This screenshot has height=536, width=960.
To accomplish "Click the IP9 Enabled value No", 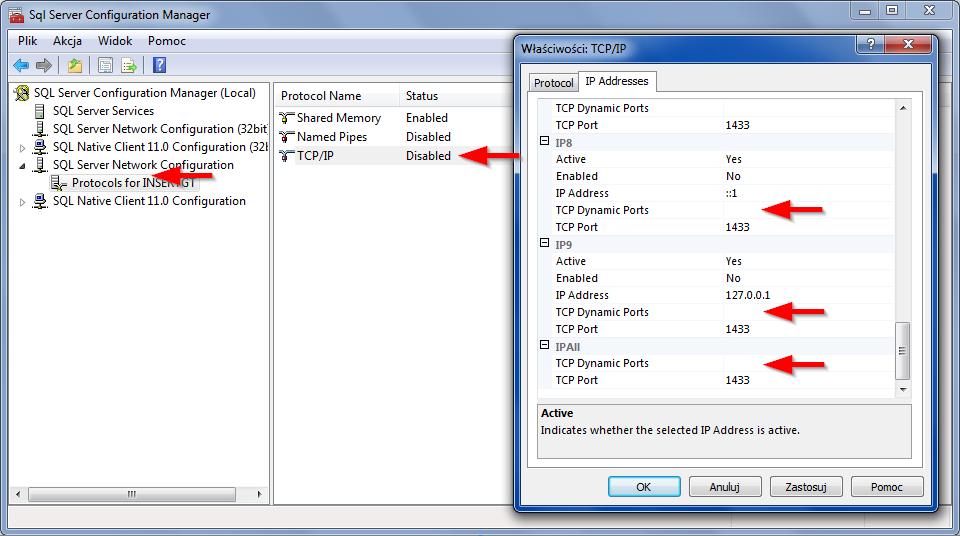I will pyautogui.click(x=733, y=278).
